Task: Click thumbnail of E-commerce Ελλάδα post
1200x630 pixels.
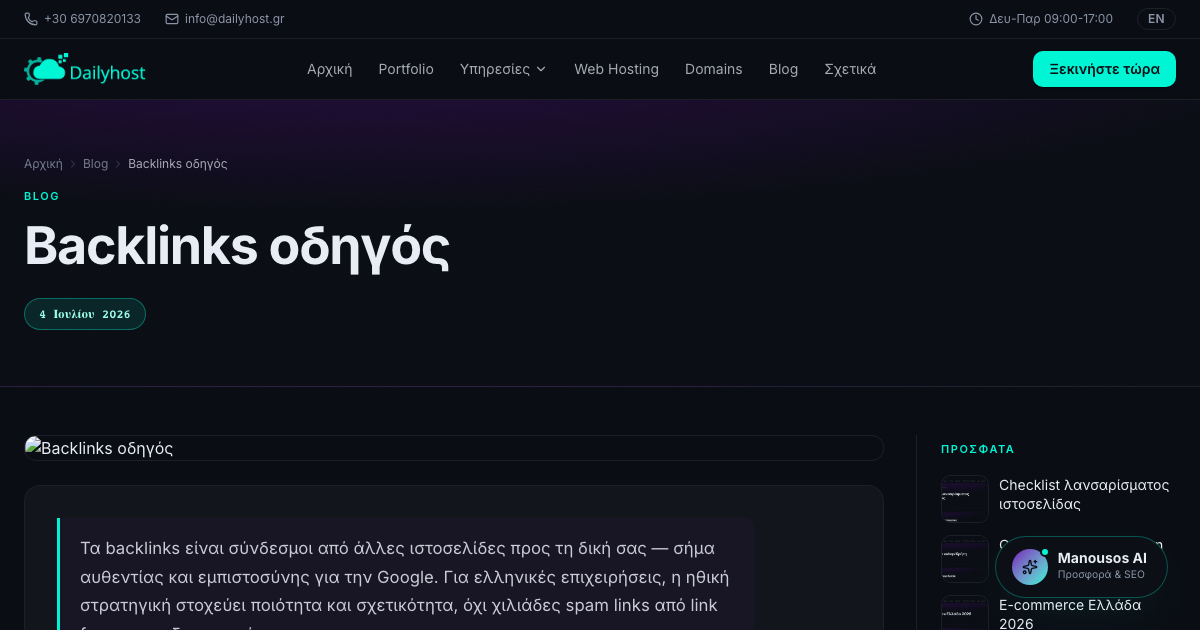Action: tap(965, 613)
